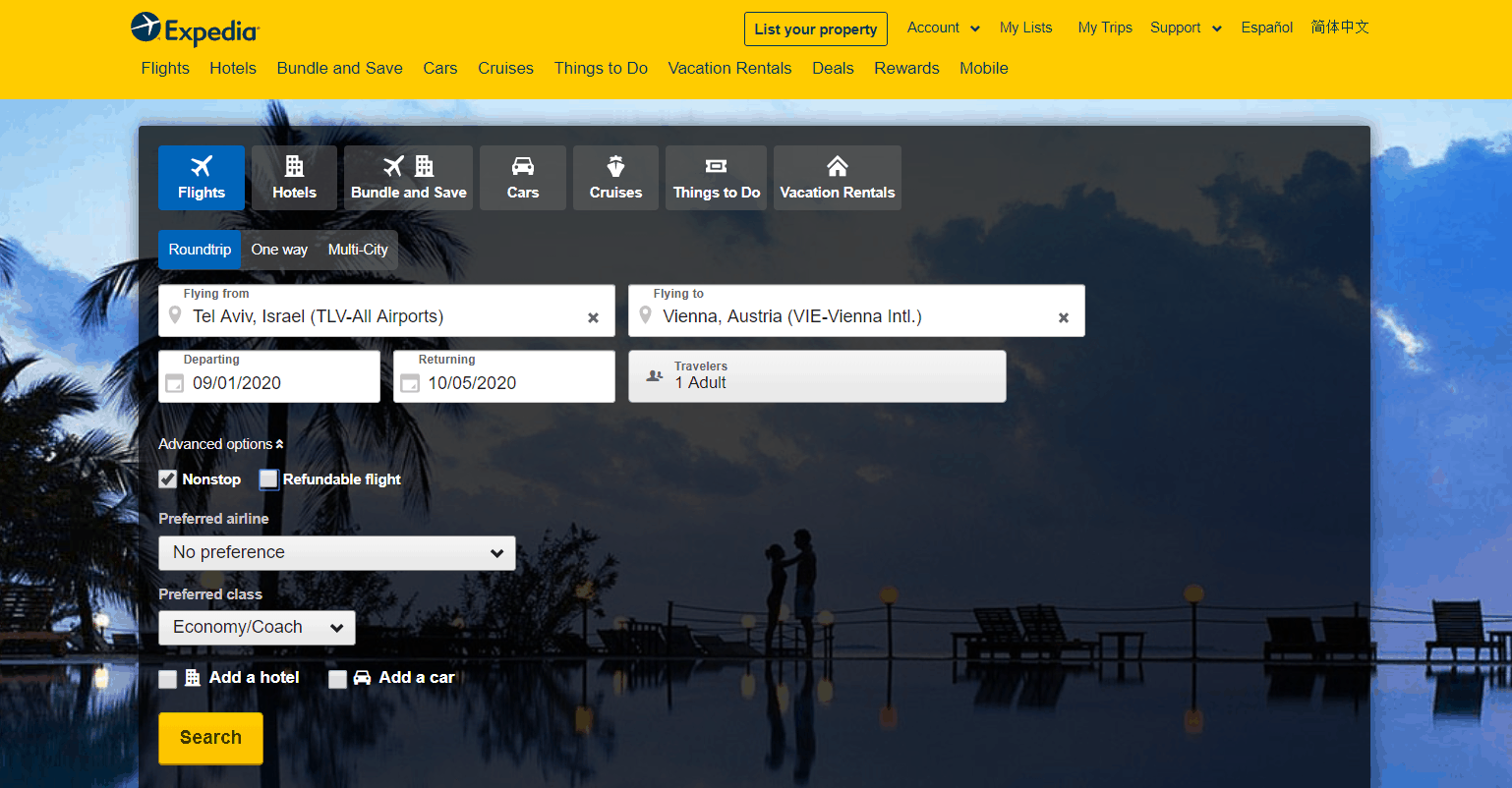Open Hotels in the top navigation
Screen dimensions: 1512x788
233,68
